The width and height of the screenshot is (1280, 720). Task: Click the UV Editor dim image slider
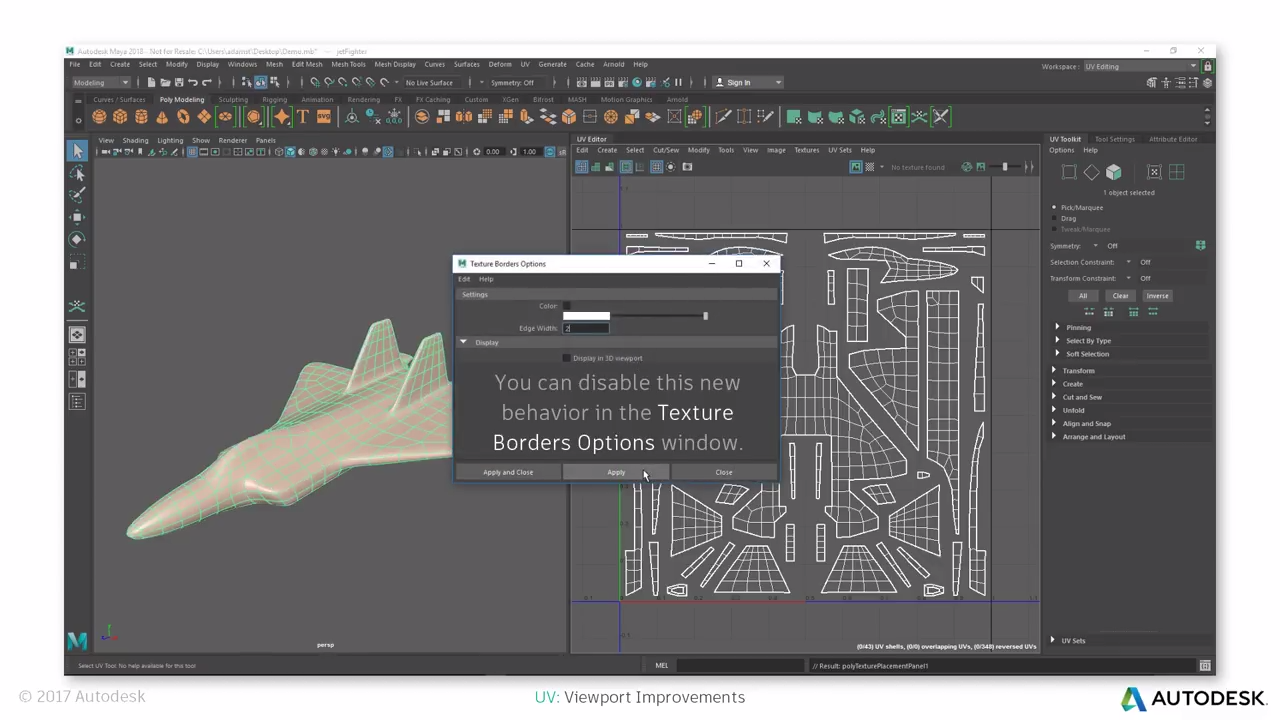pyautogui.click(x=1003, y=167)
